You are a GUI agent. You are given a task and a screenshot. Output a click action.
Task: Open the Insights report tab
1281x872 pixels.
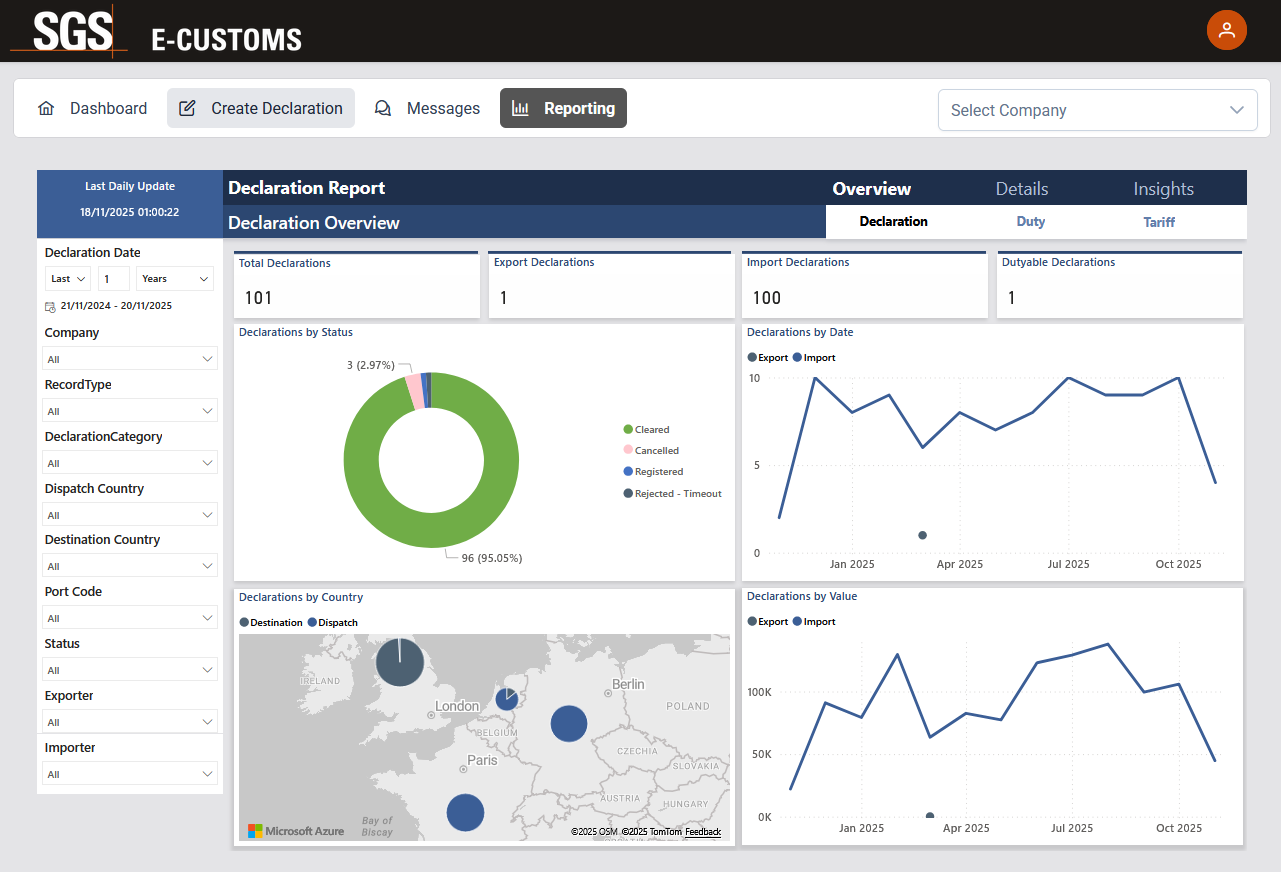coord(1163,189)
